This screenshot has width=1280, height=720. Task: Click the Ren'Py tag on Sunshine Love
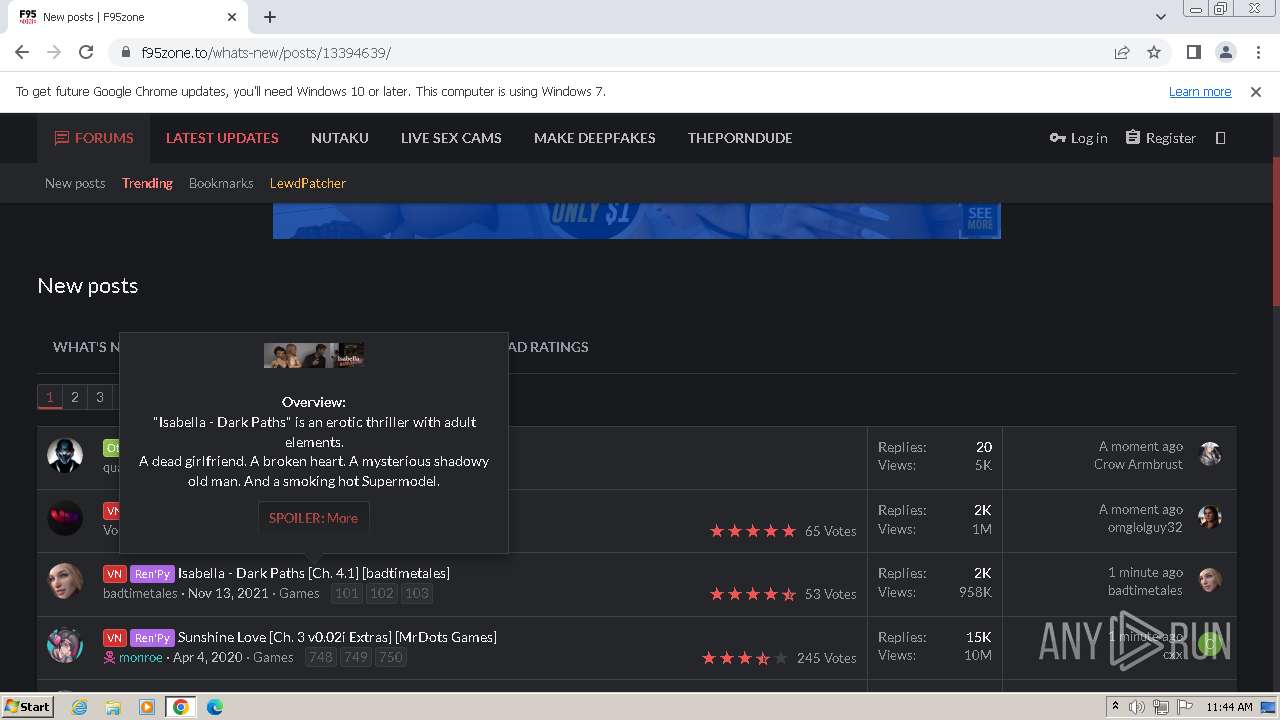(152, 638)
